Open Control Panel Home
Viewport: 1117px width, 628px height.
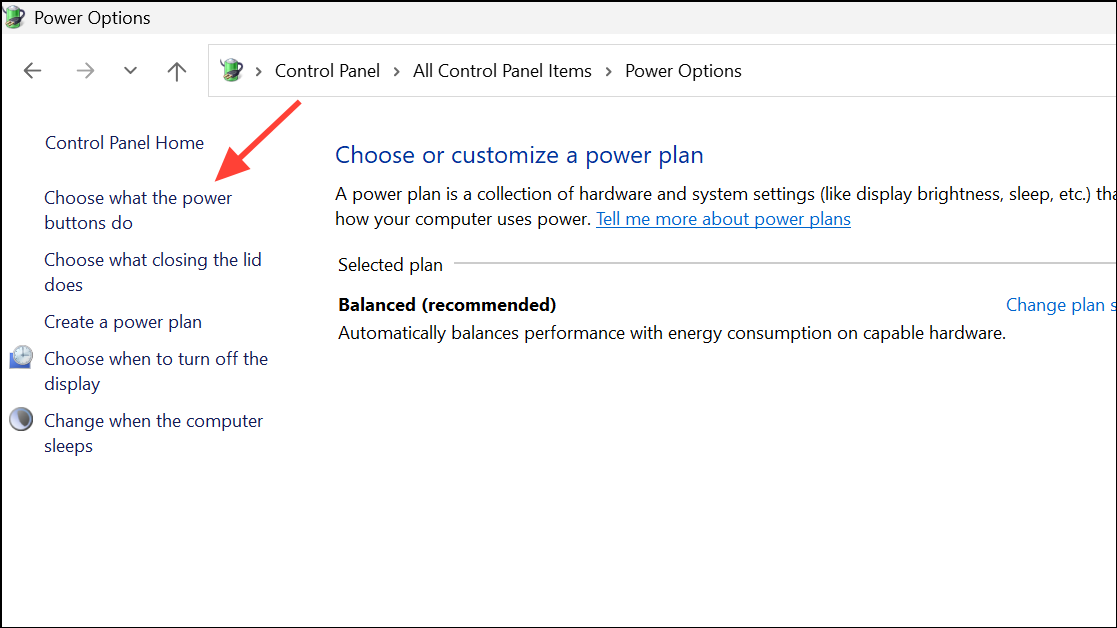pyautogui.click(x=124, y=143)
